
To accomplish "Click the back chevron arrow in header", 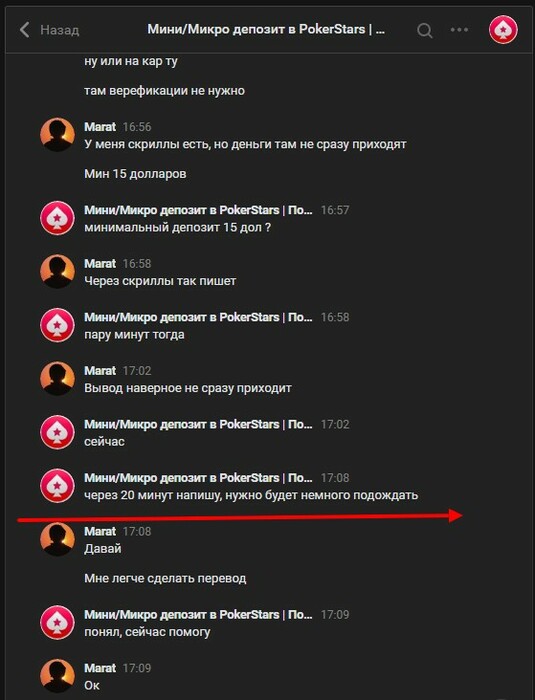I will (x=25, y=30).
